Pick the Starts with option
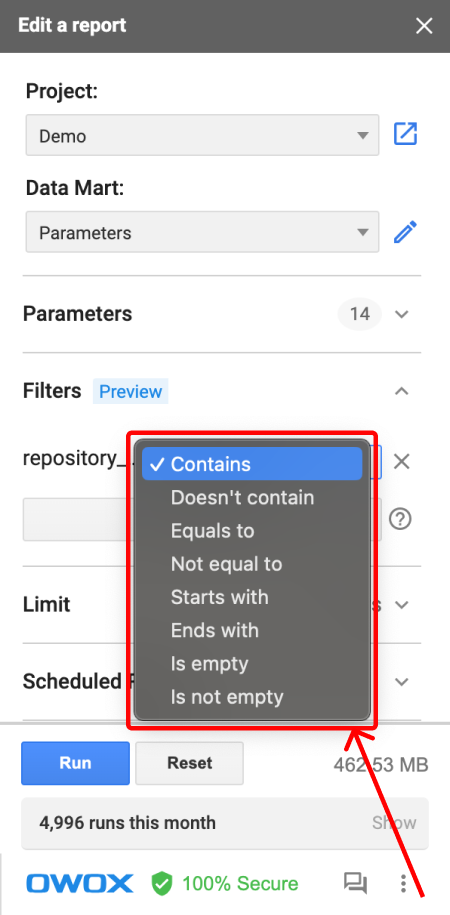 (x=252, y=597)
